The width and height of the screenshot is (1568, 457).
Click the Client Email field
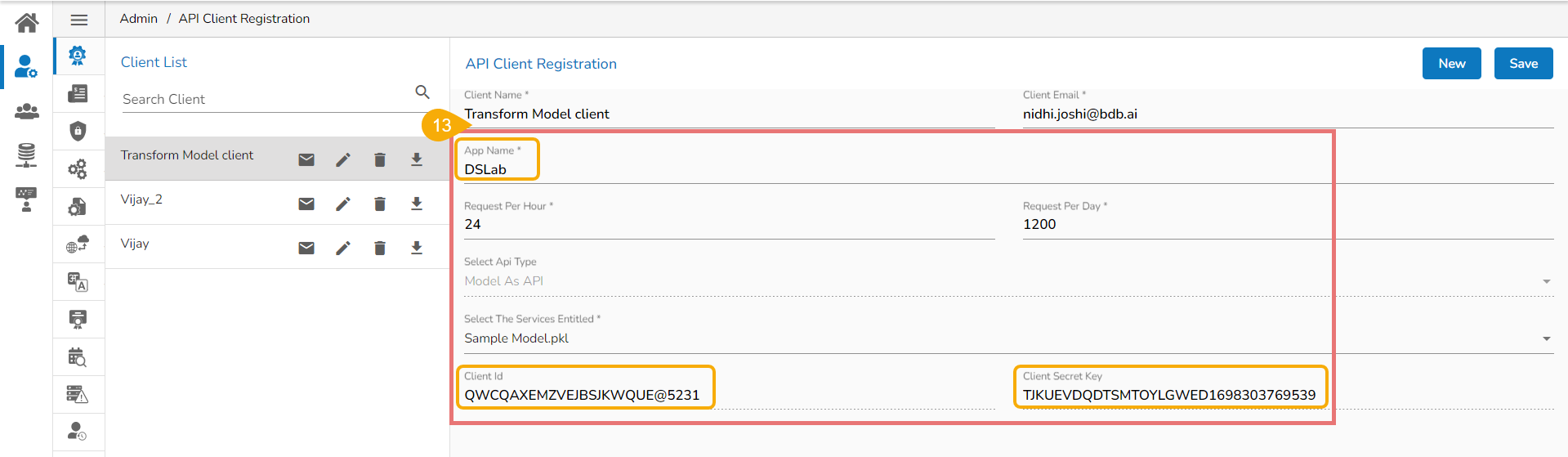pyautogui.click(x=1285, y=114)
